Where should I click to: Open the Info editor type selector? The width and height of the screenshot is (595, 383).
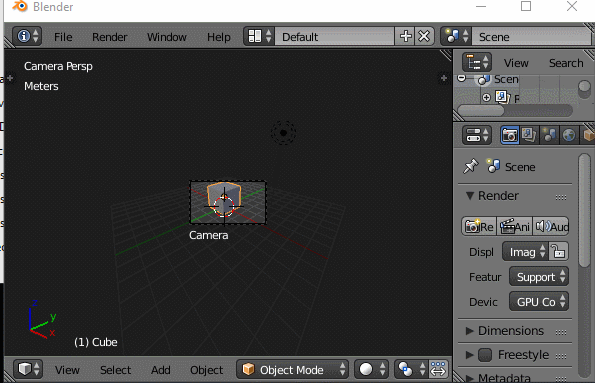pyautogui.click(x=27, y=36)
